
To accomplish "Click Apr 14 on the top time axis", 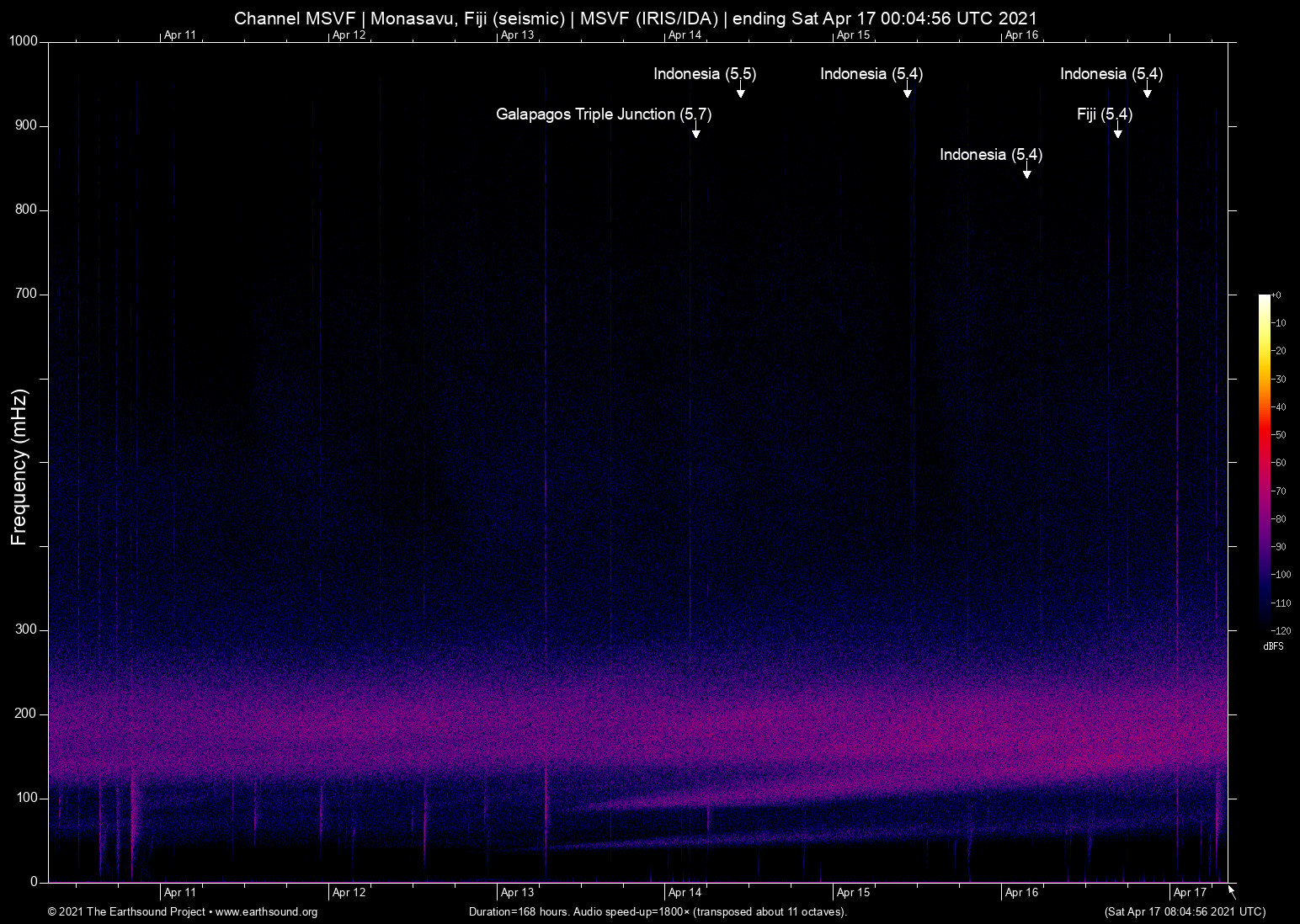I will coord(685,35).
